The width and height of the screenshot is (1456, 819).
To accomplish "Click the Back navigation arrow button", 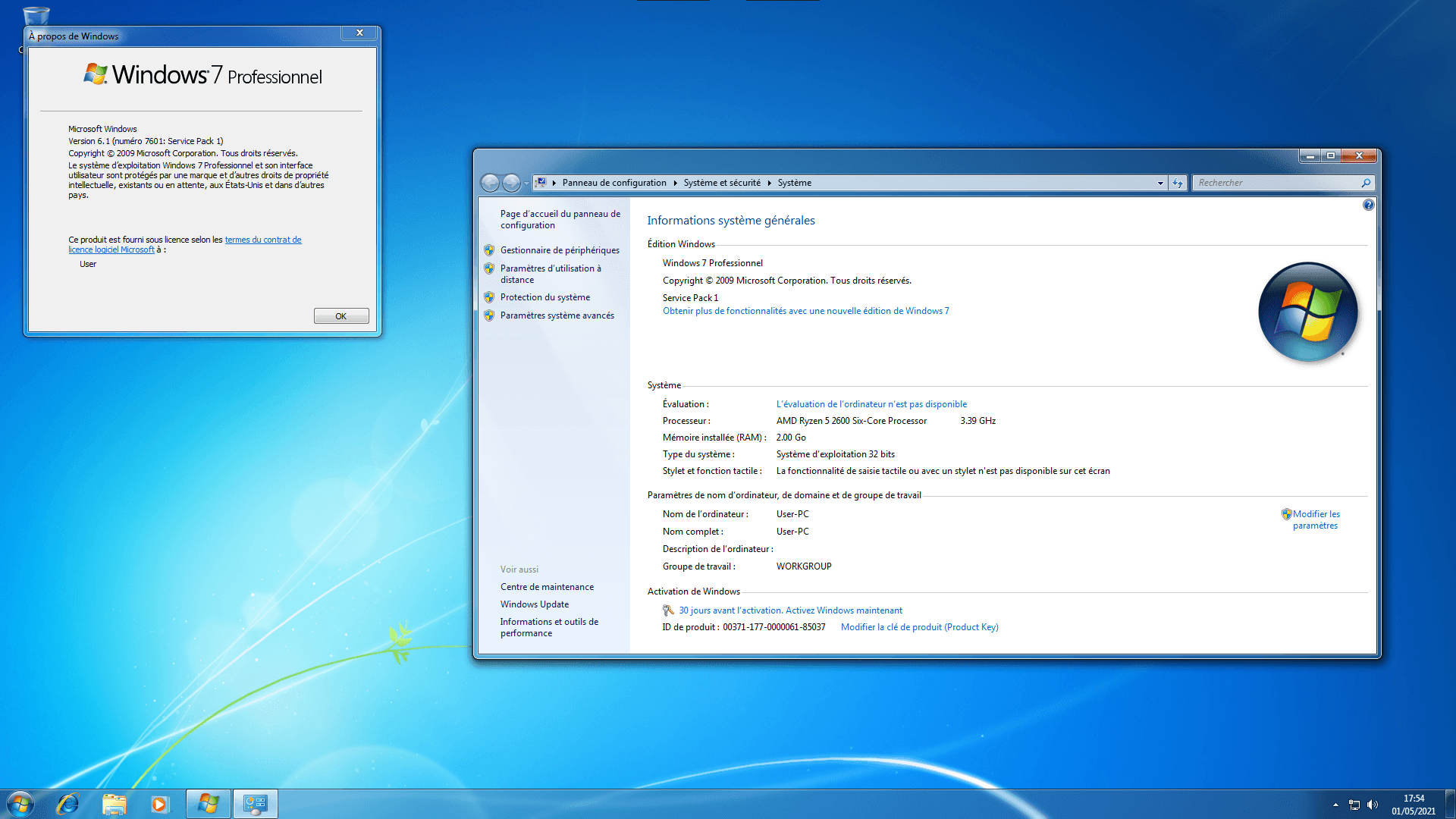I will (x=491, y=183).
